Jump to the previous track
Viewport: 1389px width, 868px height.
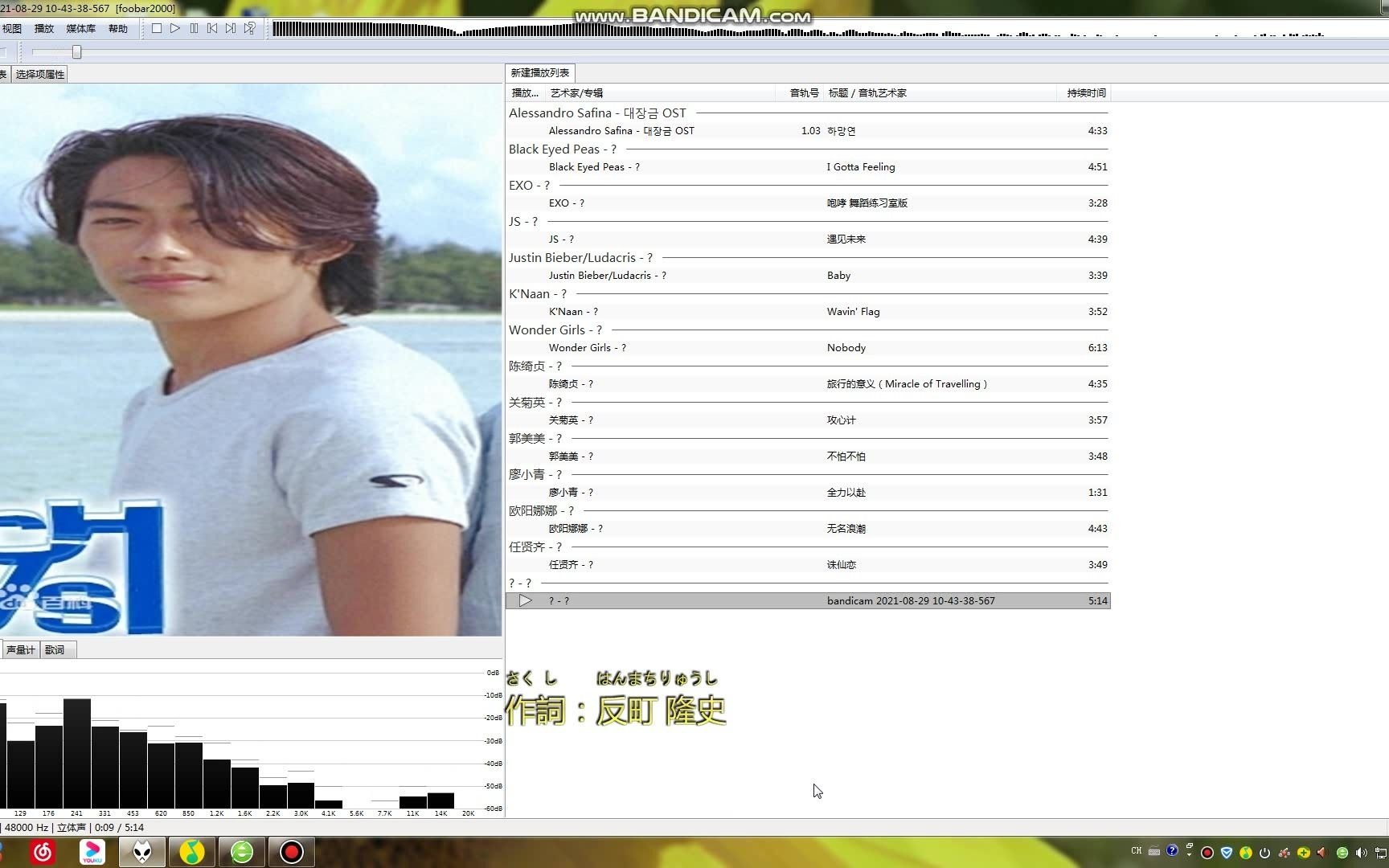pyautogui.click(x=212, y=29)
